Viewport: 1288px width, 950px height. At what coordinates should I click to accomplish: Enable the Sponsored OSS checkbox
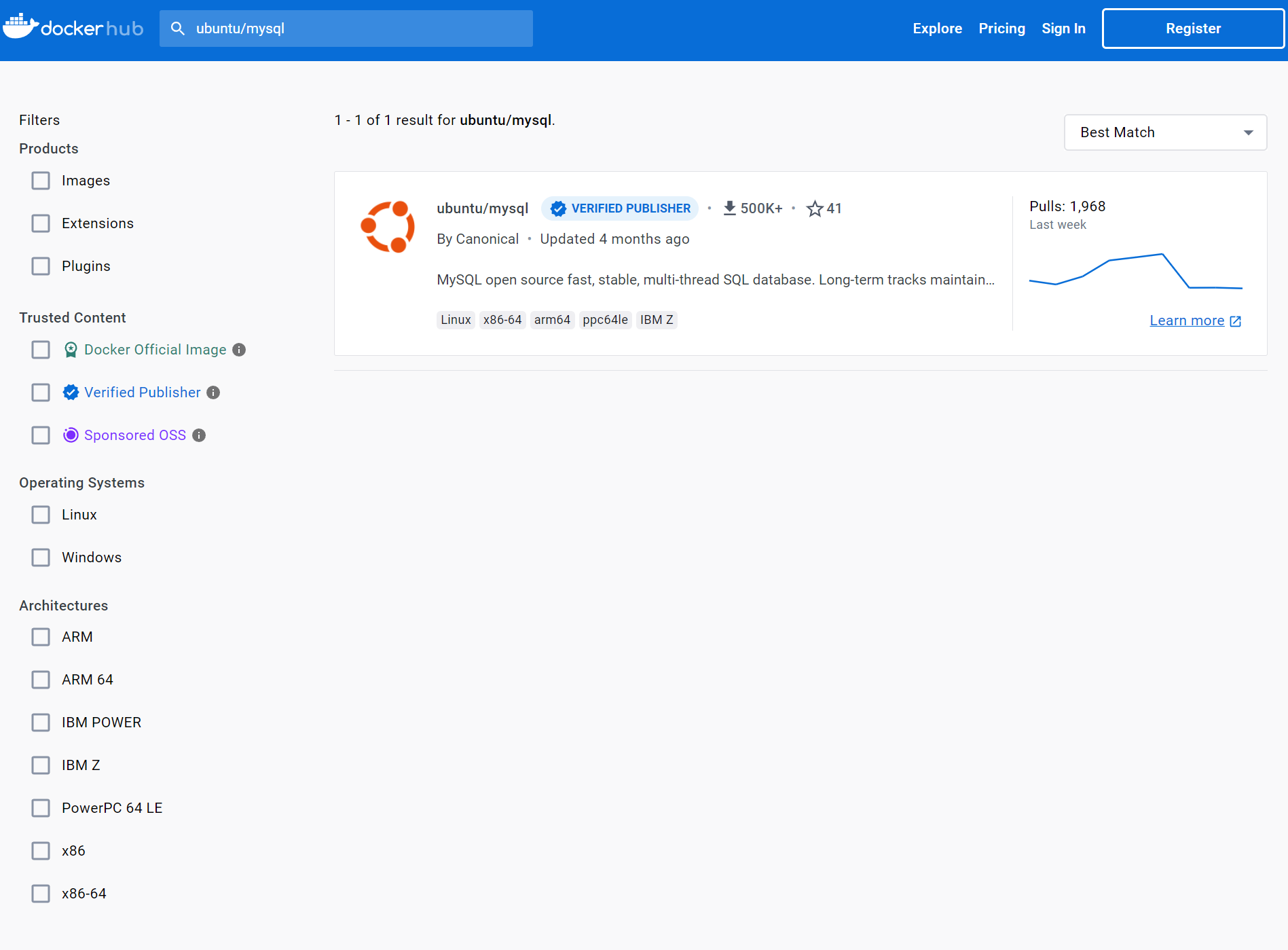pos(41,435)
